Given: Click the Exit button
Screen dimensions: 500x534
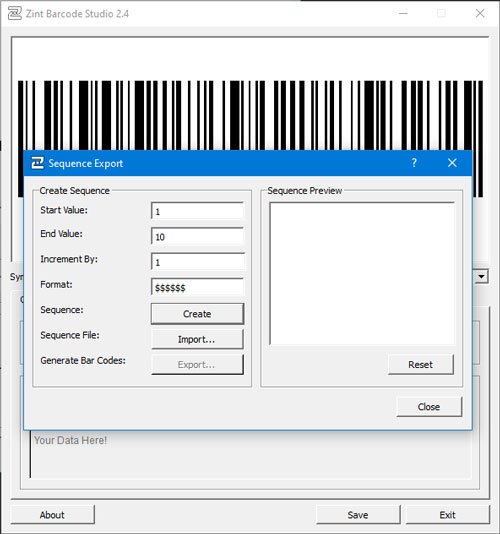Looking at the screenshot, I should 447,515.
